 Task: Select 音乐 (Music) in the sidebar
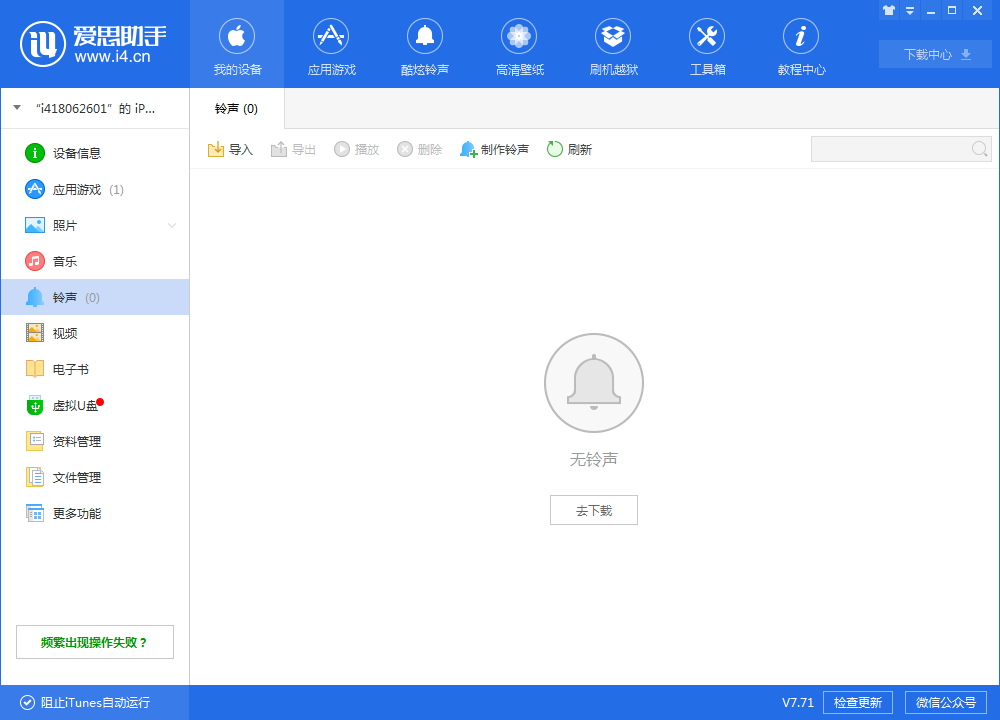click(x=62, y=261)
